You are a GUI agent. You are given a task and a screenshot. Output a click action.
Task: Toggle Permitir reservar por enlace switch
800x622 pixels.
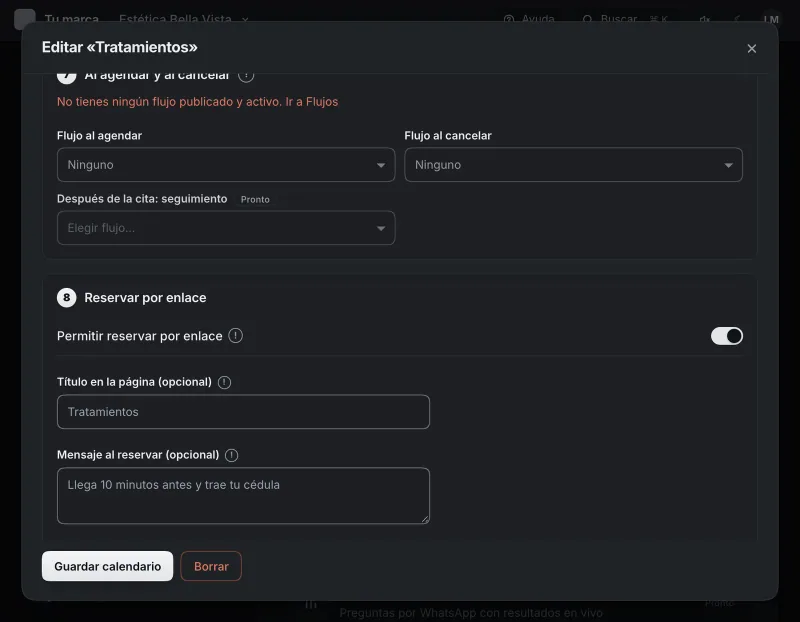point(727,336)
